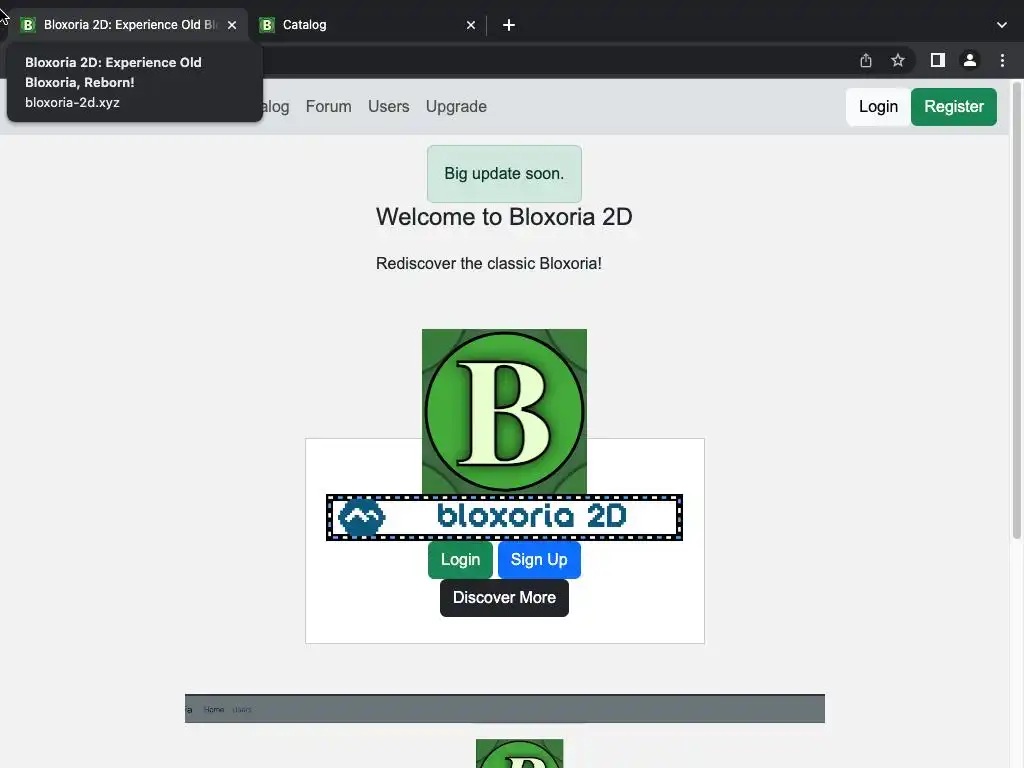1024x768 pixels.
Task: Open the Forum nav link
Action: point(328,106)
